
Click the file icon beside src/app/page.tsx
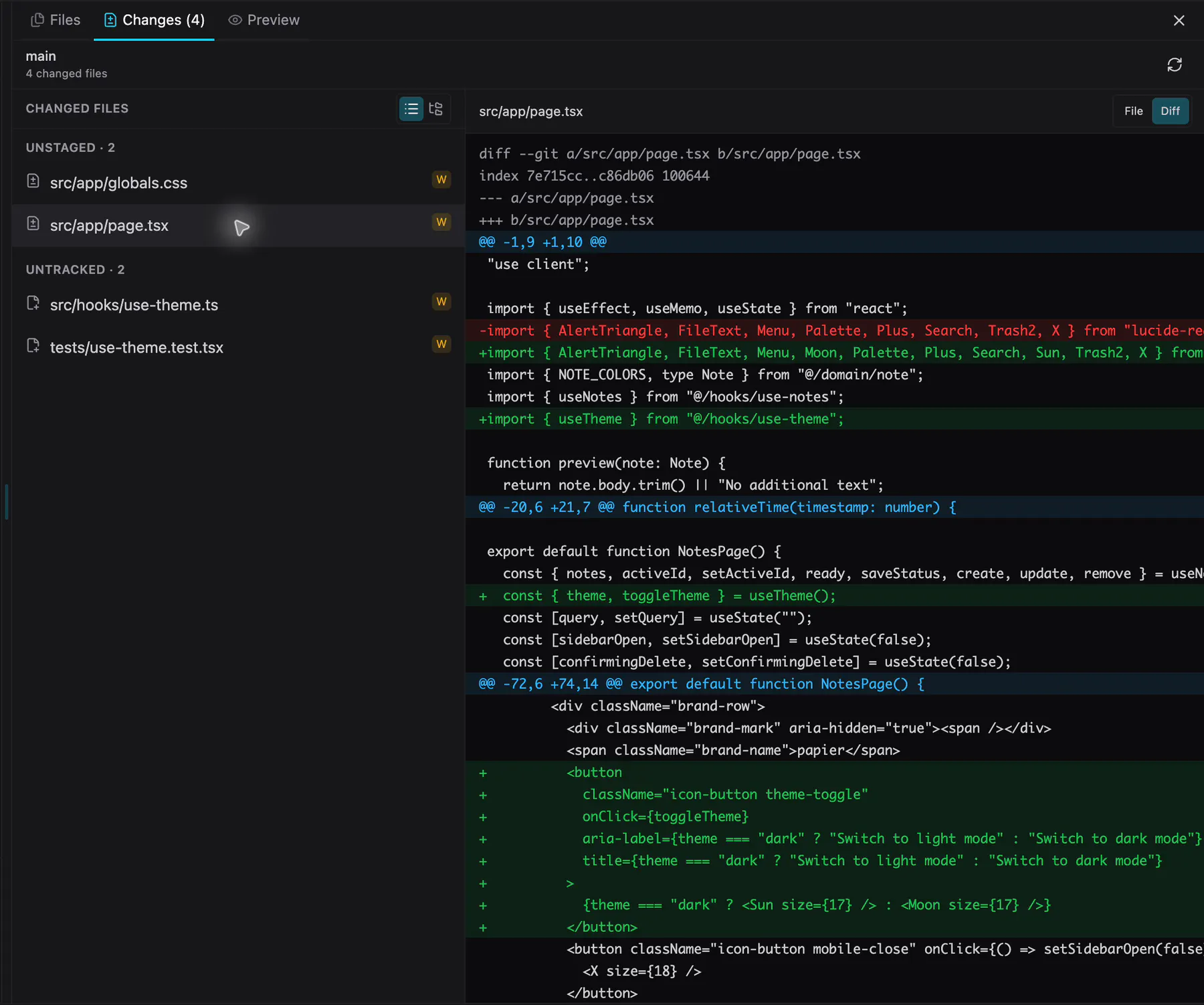coord(33,223)
